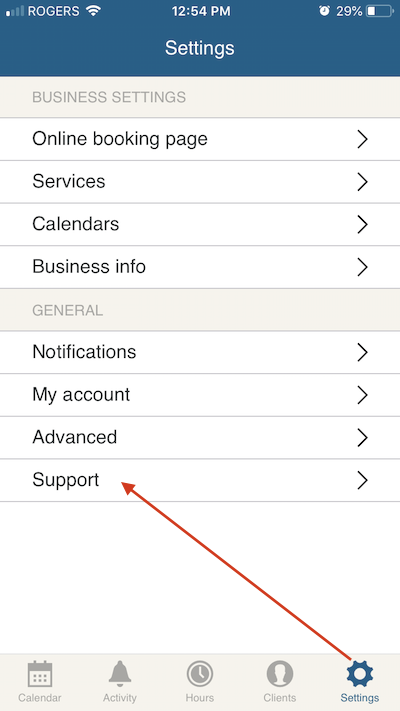Image resolution: width=400 pixels, height=711 pixels.
Task: Open the Hours clock icon
Action: [200, 674]
